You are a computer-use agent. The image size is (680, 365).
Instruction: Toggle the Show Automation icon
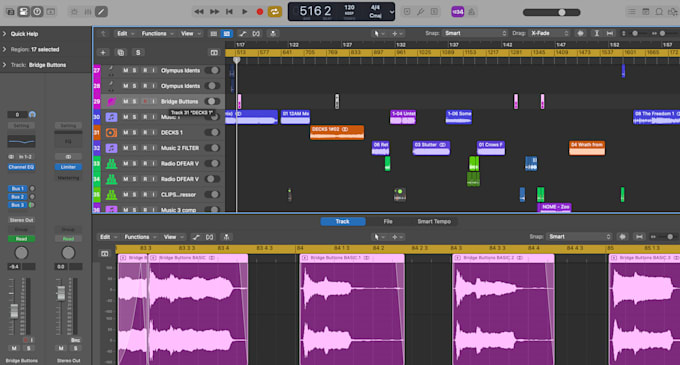pyautogui.click(x=242, y=33)
